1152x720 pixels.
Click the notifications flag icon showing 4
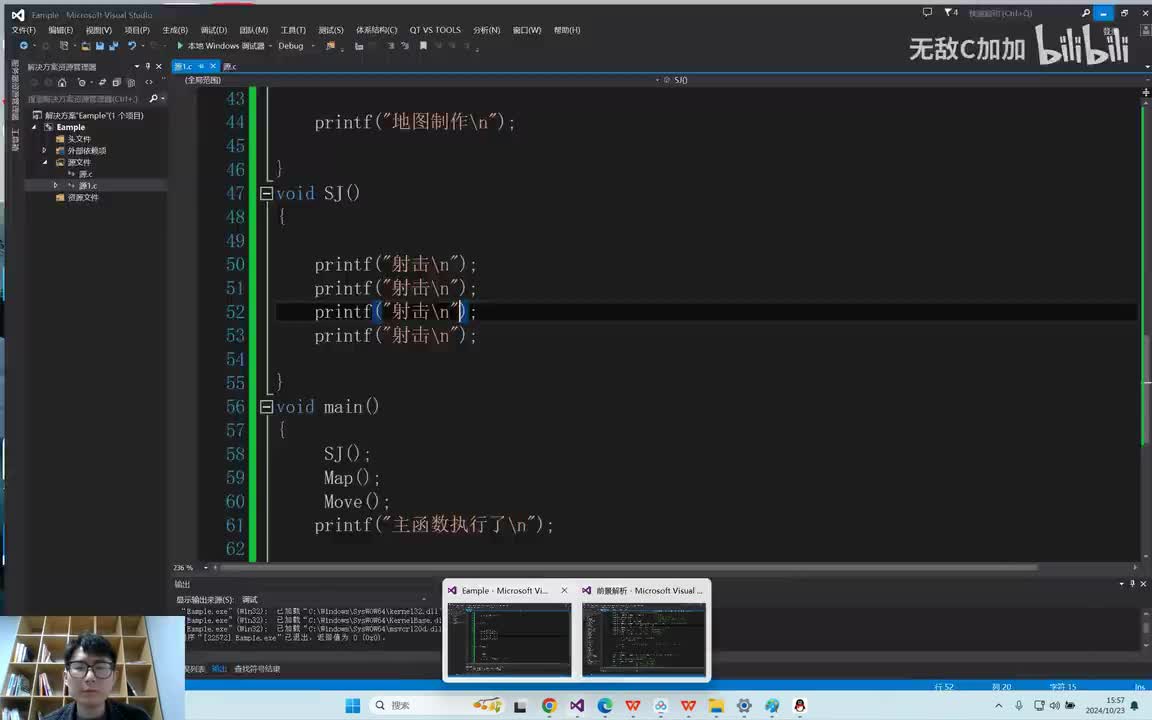[x=951, y=12]
